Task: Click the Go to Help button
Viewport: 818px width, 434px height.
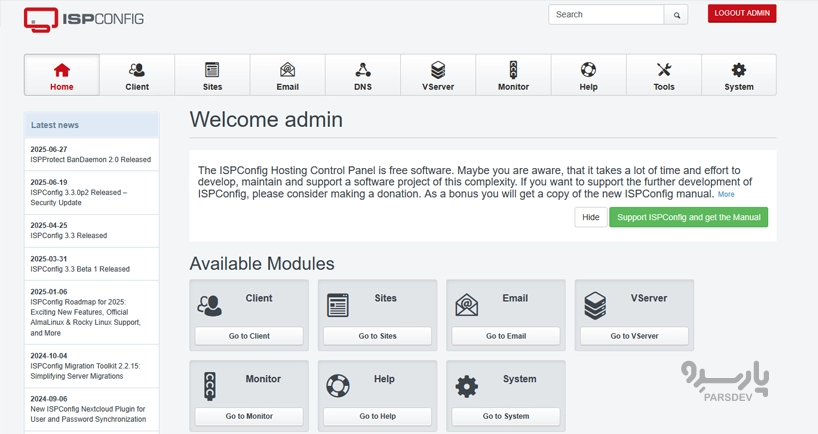Action: click(377, 416)
